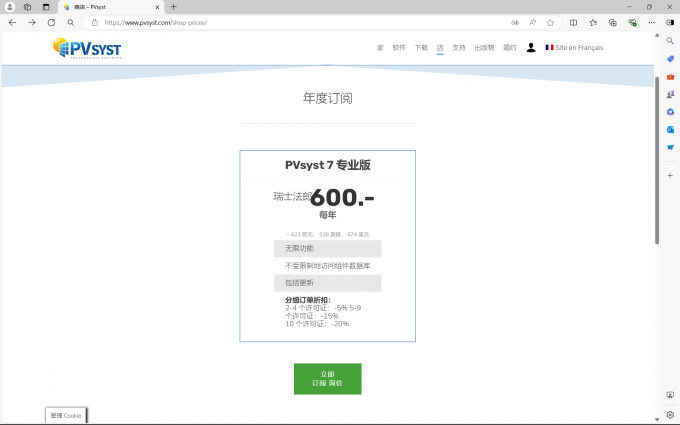The width and height of the screenshot is (680, 425).
Task: Open the read aloud option
Action: pyautogui.click(x=533, y=23)
